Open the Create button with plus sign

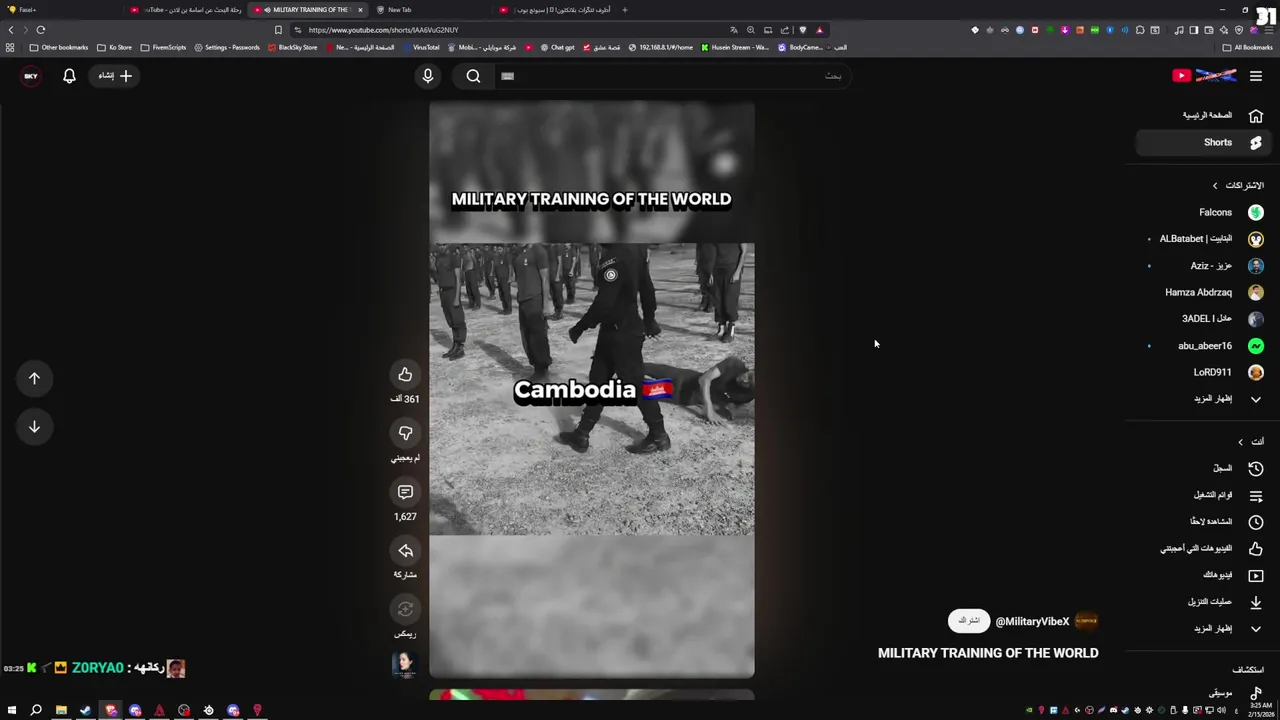coord(115,76)
